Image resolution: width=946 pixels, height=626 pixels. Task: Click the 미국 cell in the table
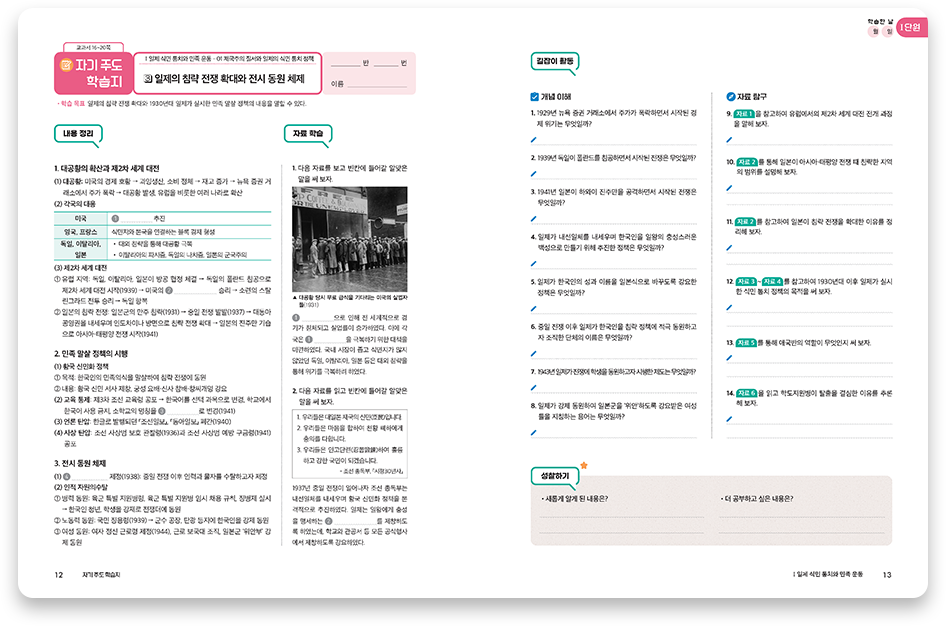coord(81,219)
